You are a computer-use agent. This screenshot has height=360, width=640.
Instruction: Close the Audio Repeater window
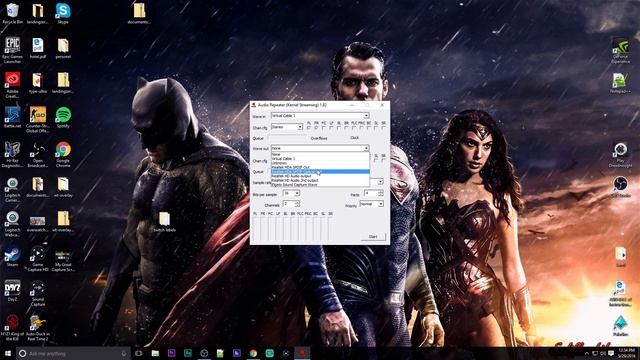click(x=382, y=105)
